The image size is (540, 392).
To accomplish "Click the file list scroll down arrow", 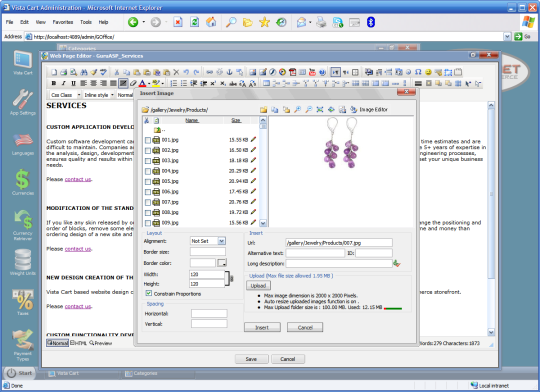I will (x=263, y=223).
